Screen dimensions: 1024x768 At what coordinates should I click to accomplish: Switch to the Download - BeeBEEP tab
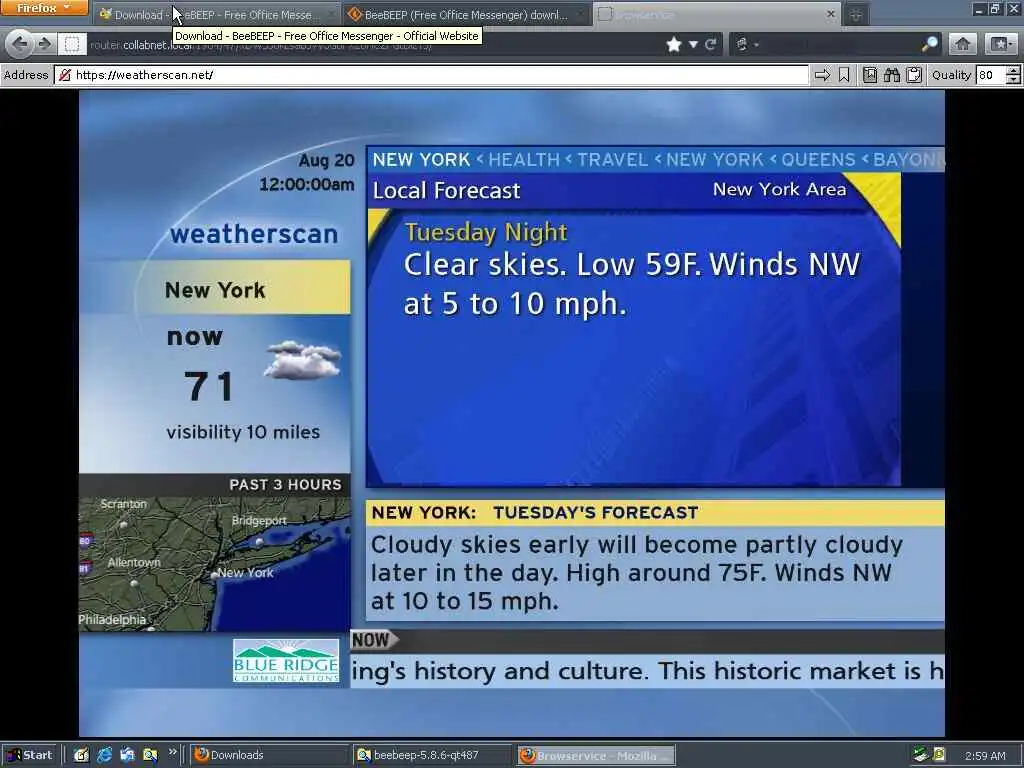coord(217,14)
